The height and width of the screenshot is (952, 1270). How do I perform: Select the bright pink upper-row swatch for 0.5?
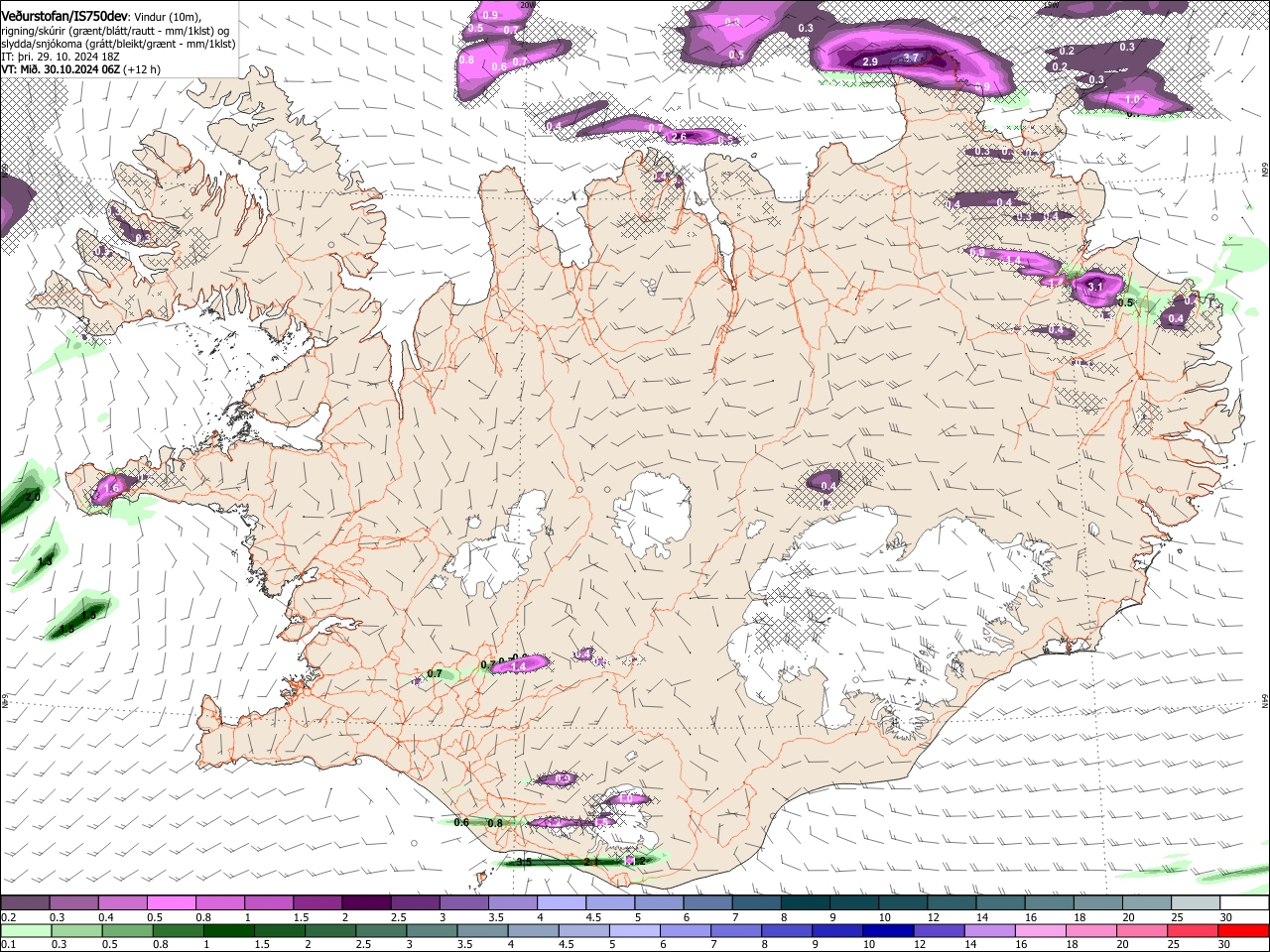coord(172,903)
